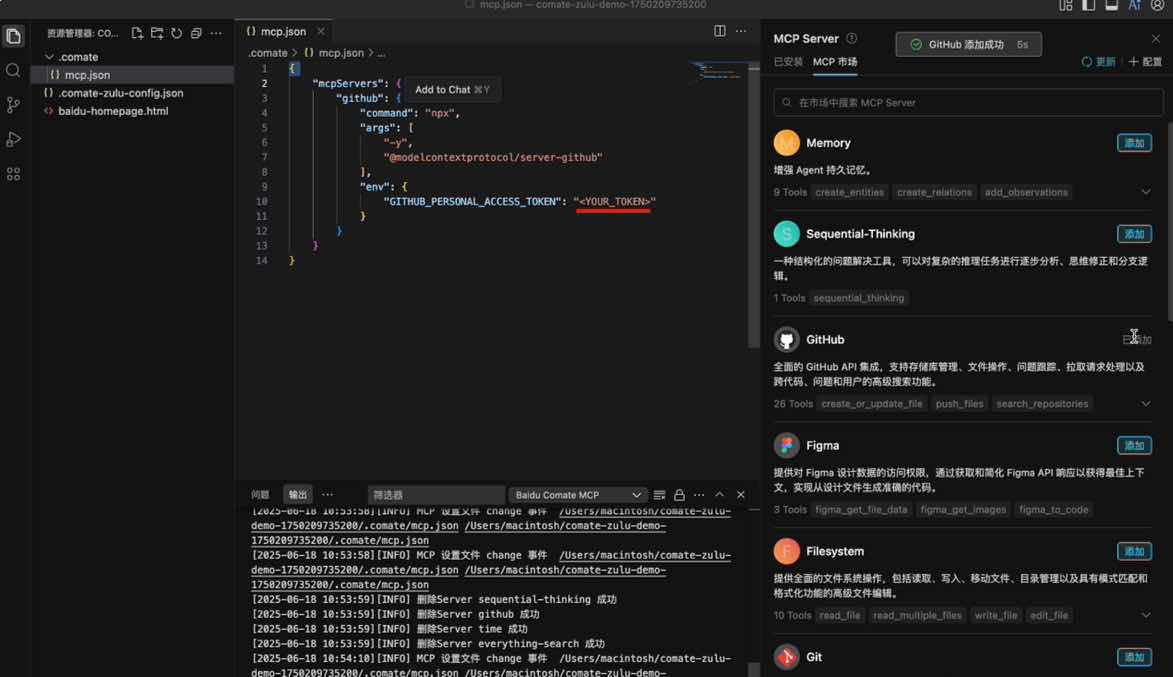This screenshot has width=1173, height=677.
Task: Click the Memory server avatar icon
Action: pos(786,143)
